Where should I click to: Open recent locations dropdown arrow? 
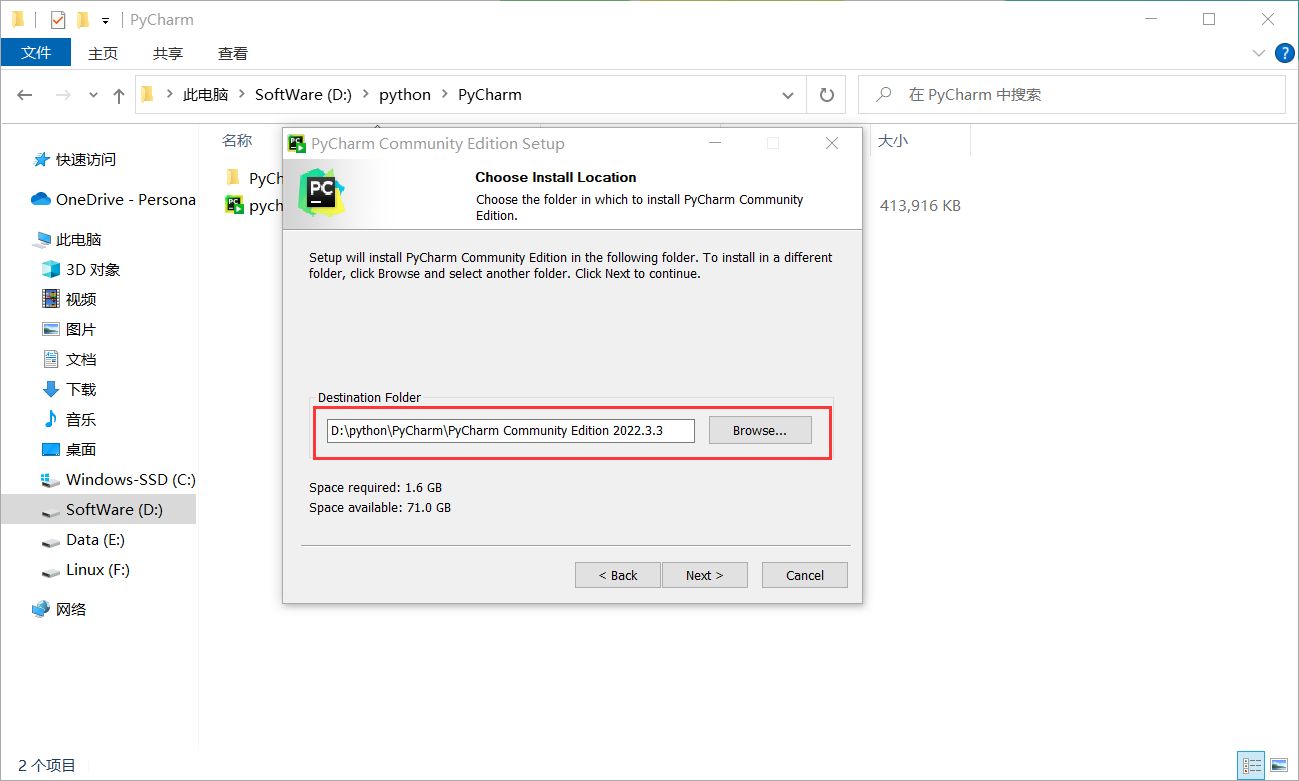coord(94,95)
